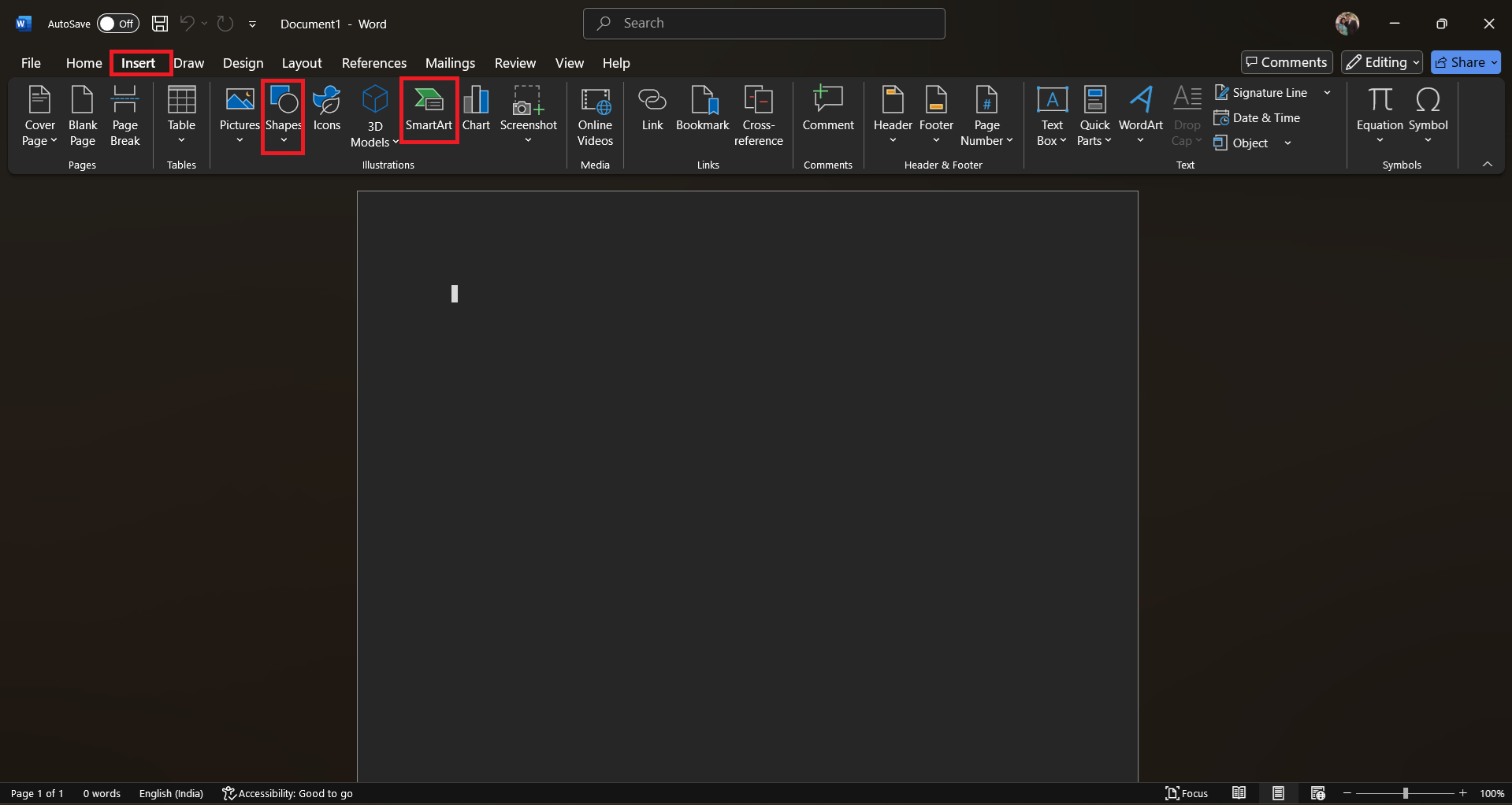Insert a SmartArt graphic

coord(429,110)
